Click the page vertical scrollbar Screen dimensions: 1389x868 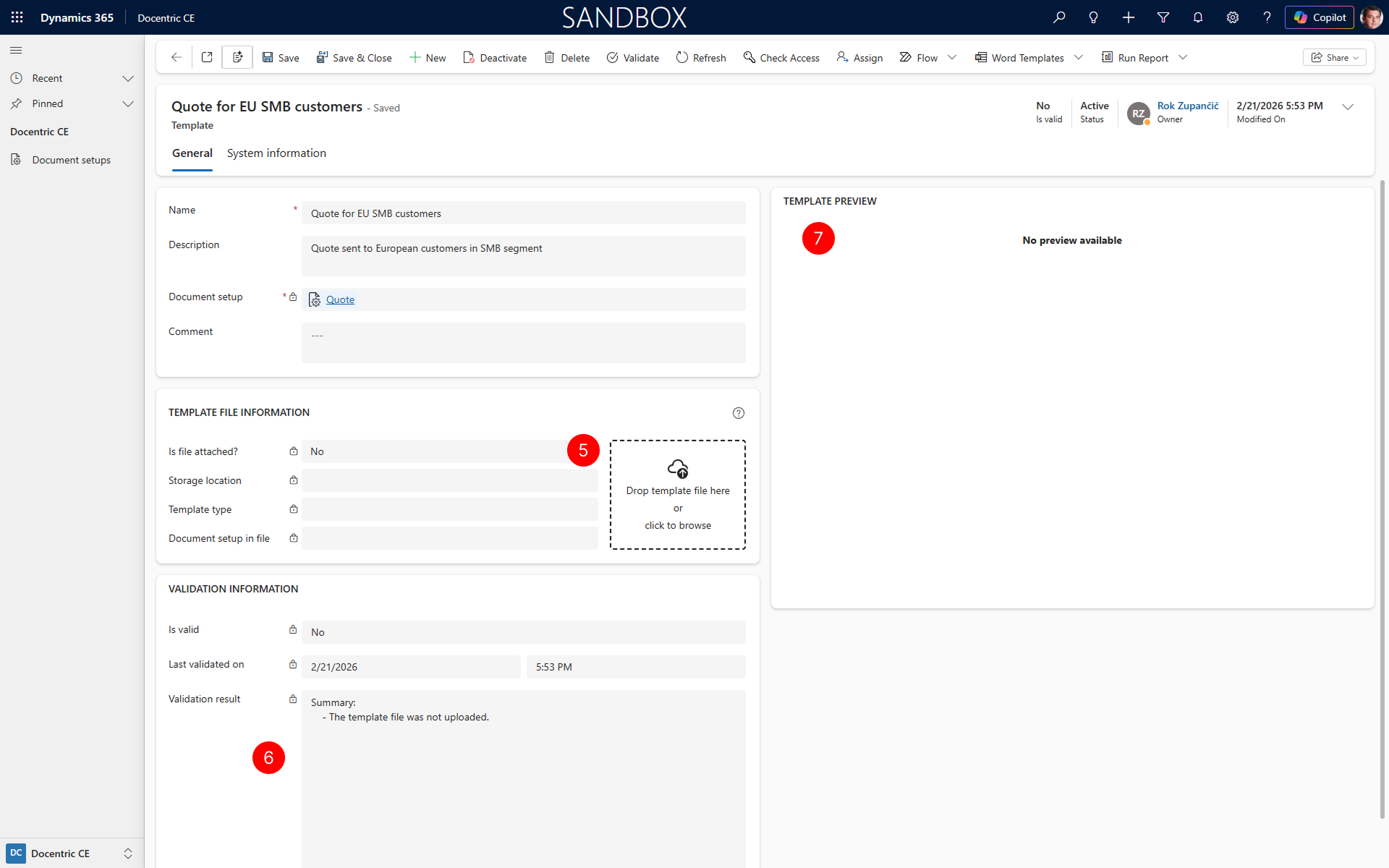click(1382, 499)
